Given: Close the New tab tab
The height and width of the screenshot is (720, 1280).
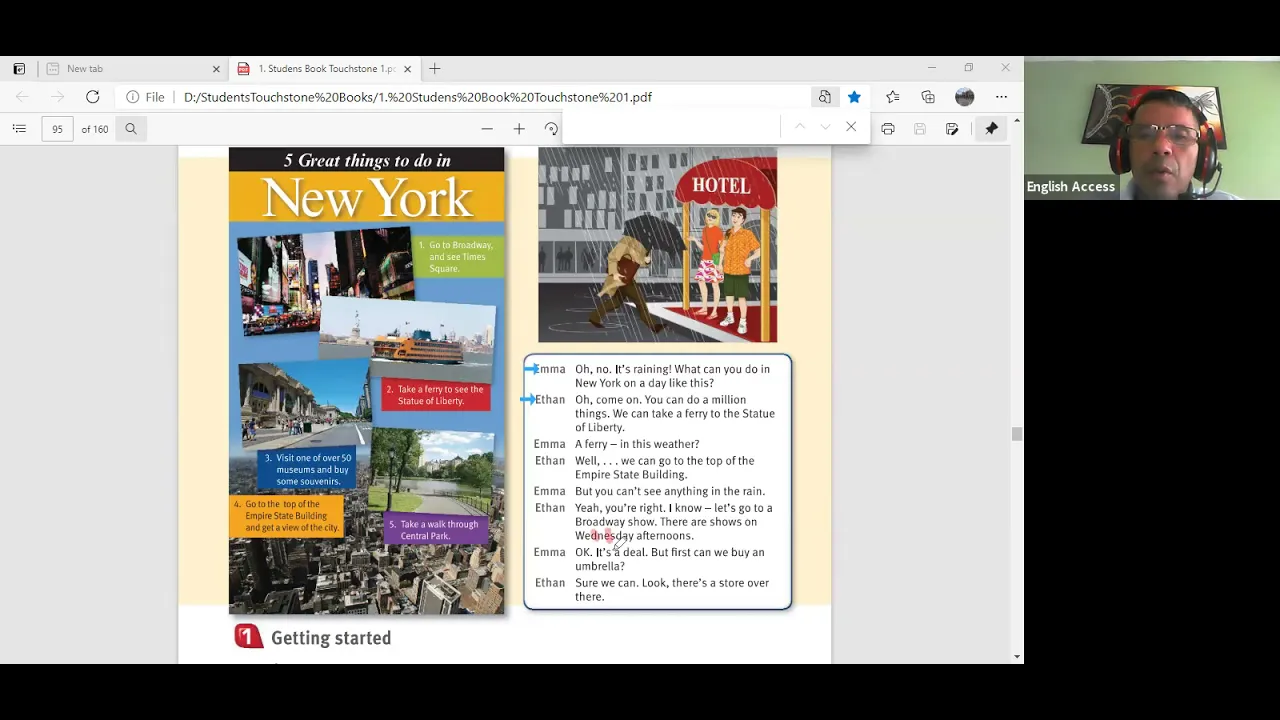Looking at the screenshot, I should (216, 69).
